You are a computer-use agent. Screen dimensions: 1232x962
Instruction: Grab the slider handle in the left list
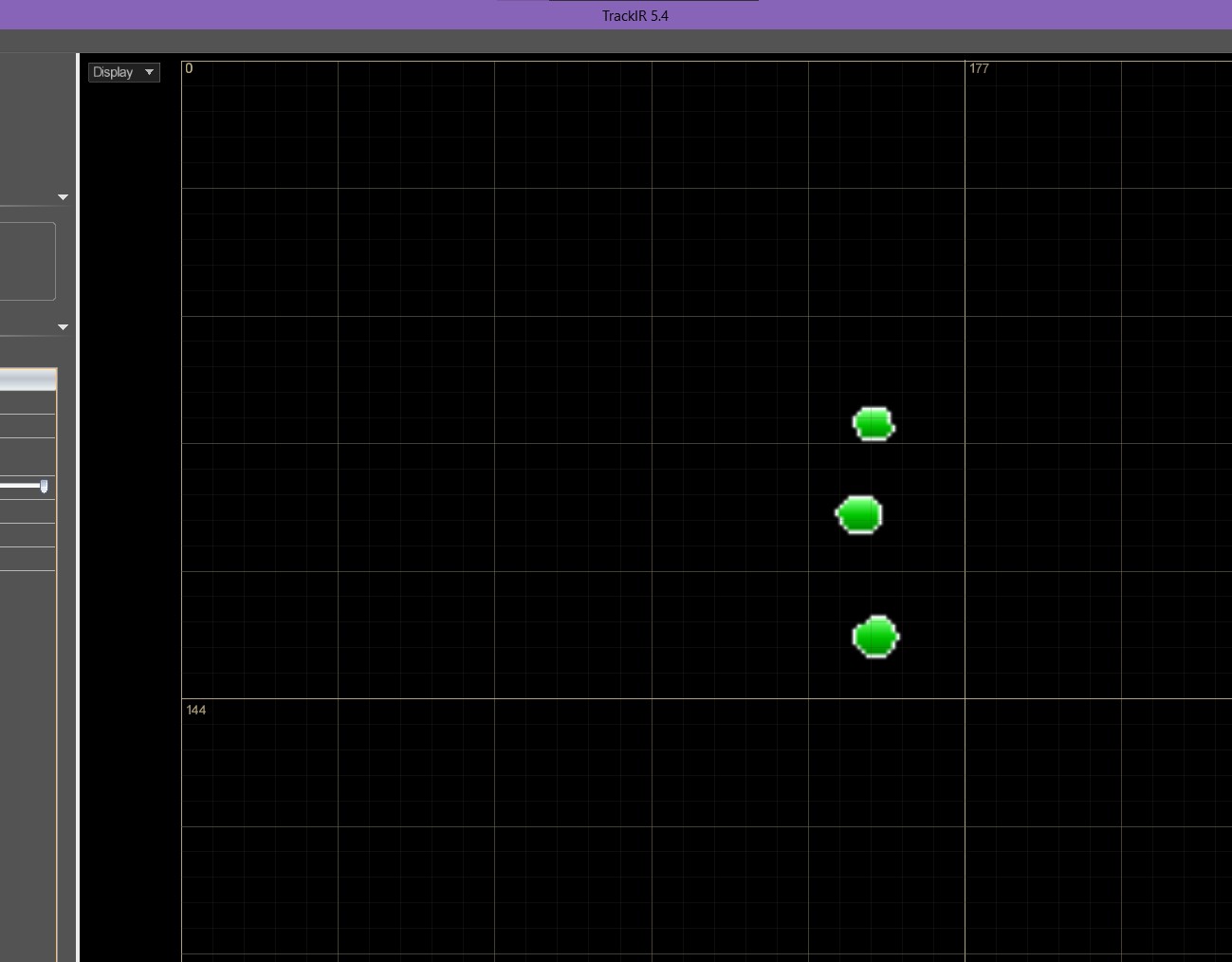[x=44, y=486]
